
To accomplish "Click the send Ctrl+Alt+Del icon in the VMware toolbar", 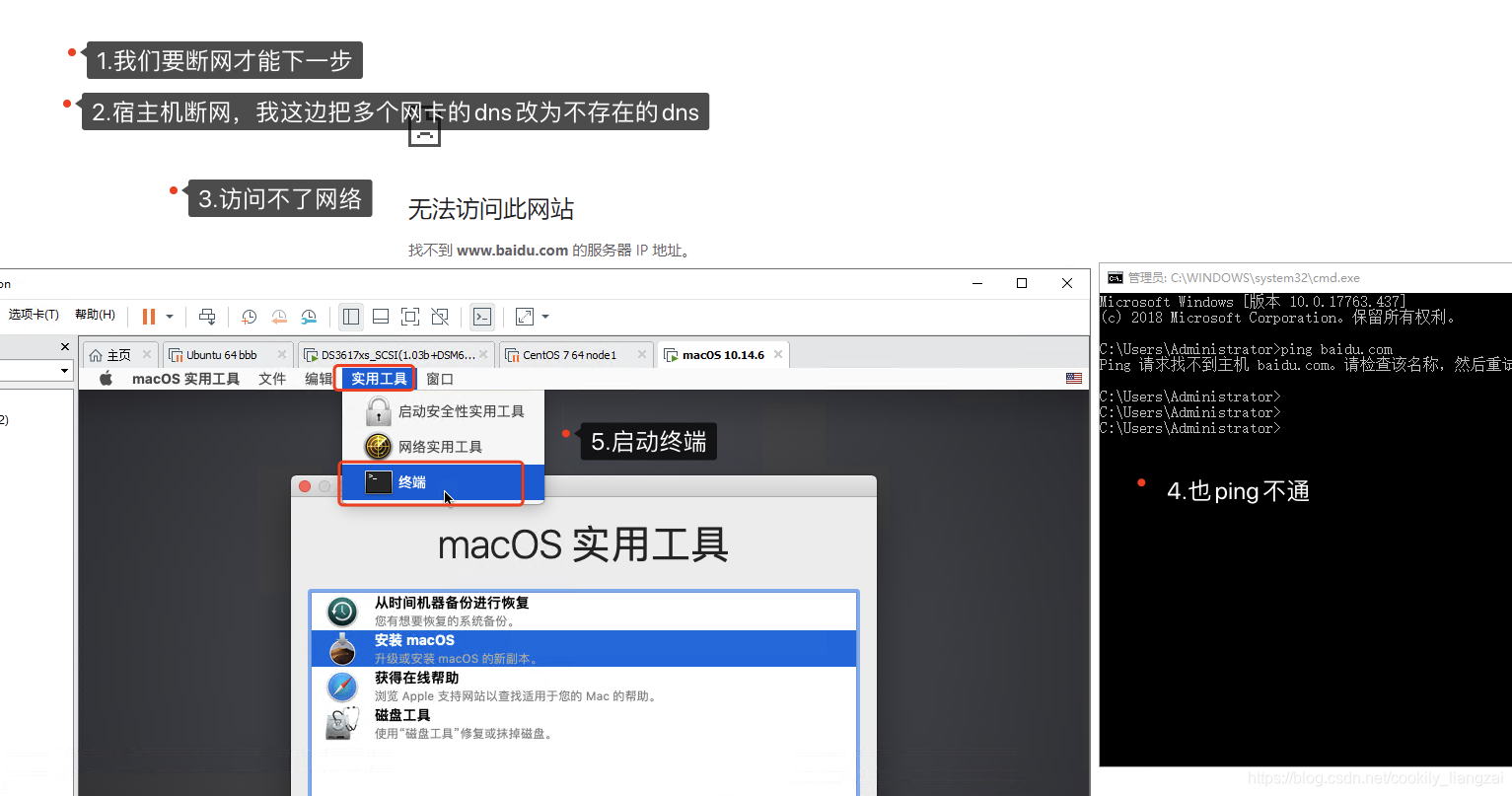I will pyautogui.click(x=207, y=317).
